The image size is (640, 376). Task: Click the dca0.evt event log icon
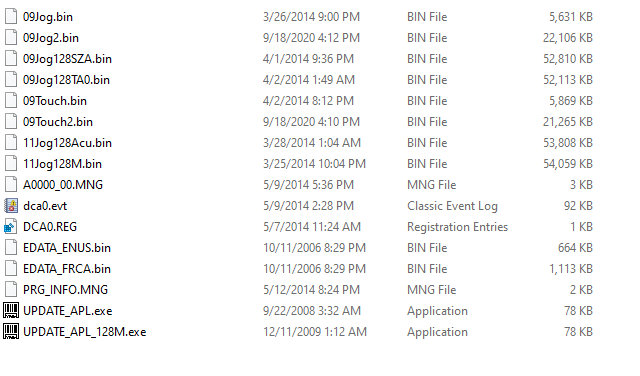[11, 206]
